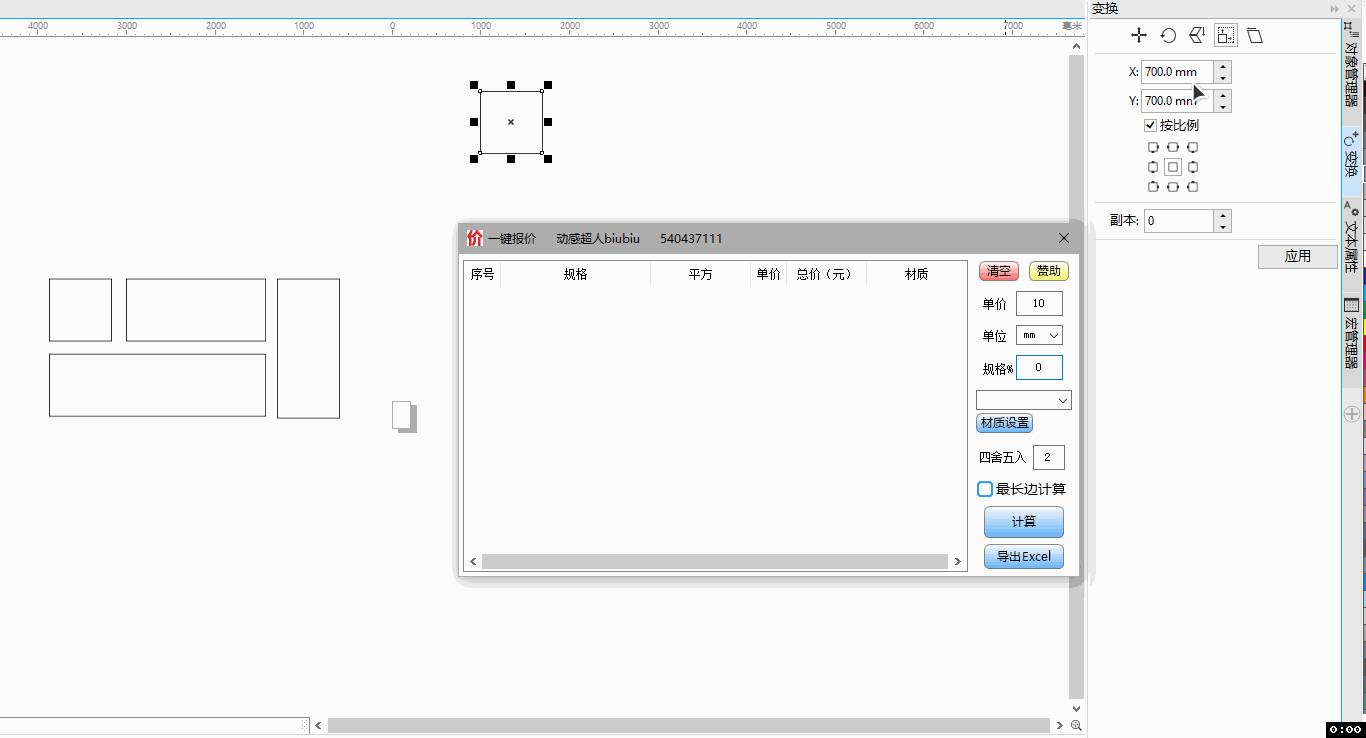The height and width of the screenshot is (738, 1366).
Task: Select the Rotate transform icon
Action: pos(1168,36)
